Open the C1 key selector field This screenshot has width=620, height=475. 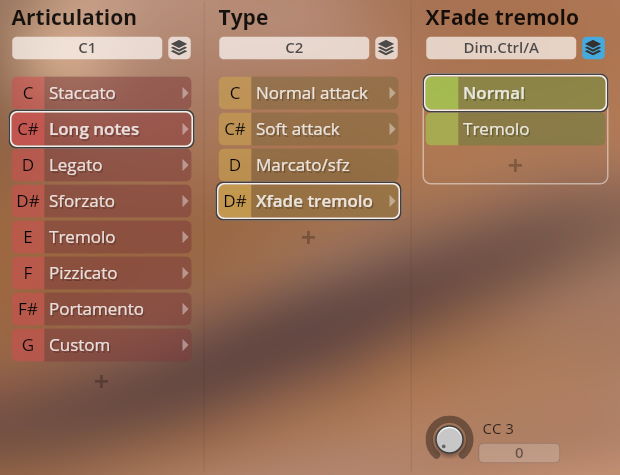point(87,48)
